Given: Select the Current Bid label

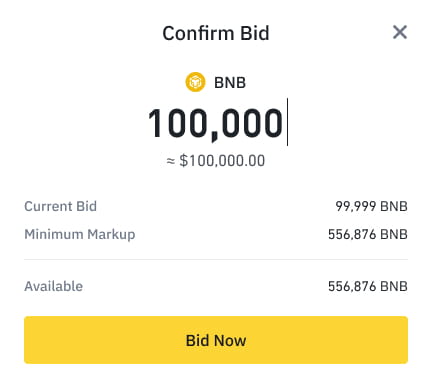Looking at the screenshot, I should tap(60, 206).
